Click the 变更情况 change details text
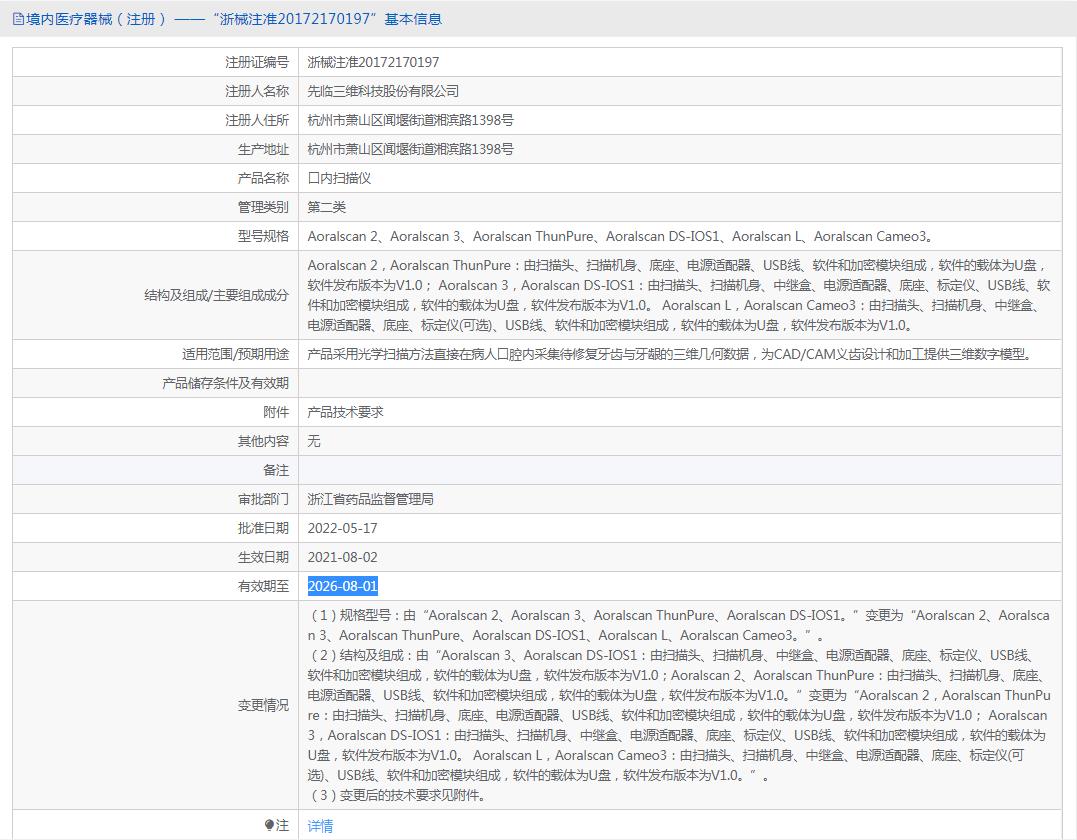 [679, 705]
